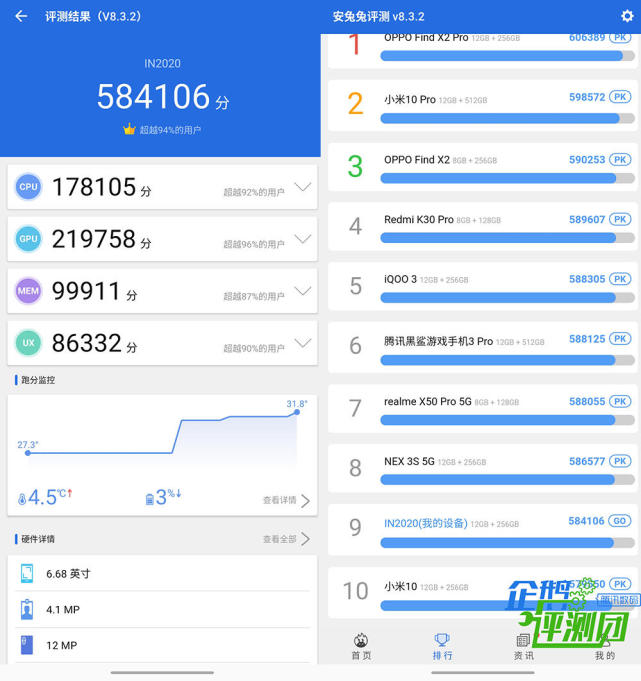The width and height of the screenshot is (641, 681).
Task: Open 查看全部 hardware details
Action: (287, 539)
